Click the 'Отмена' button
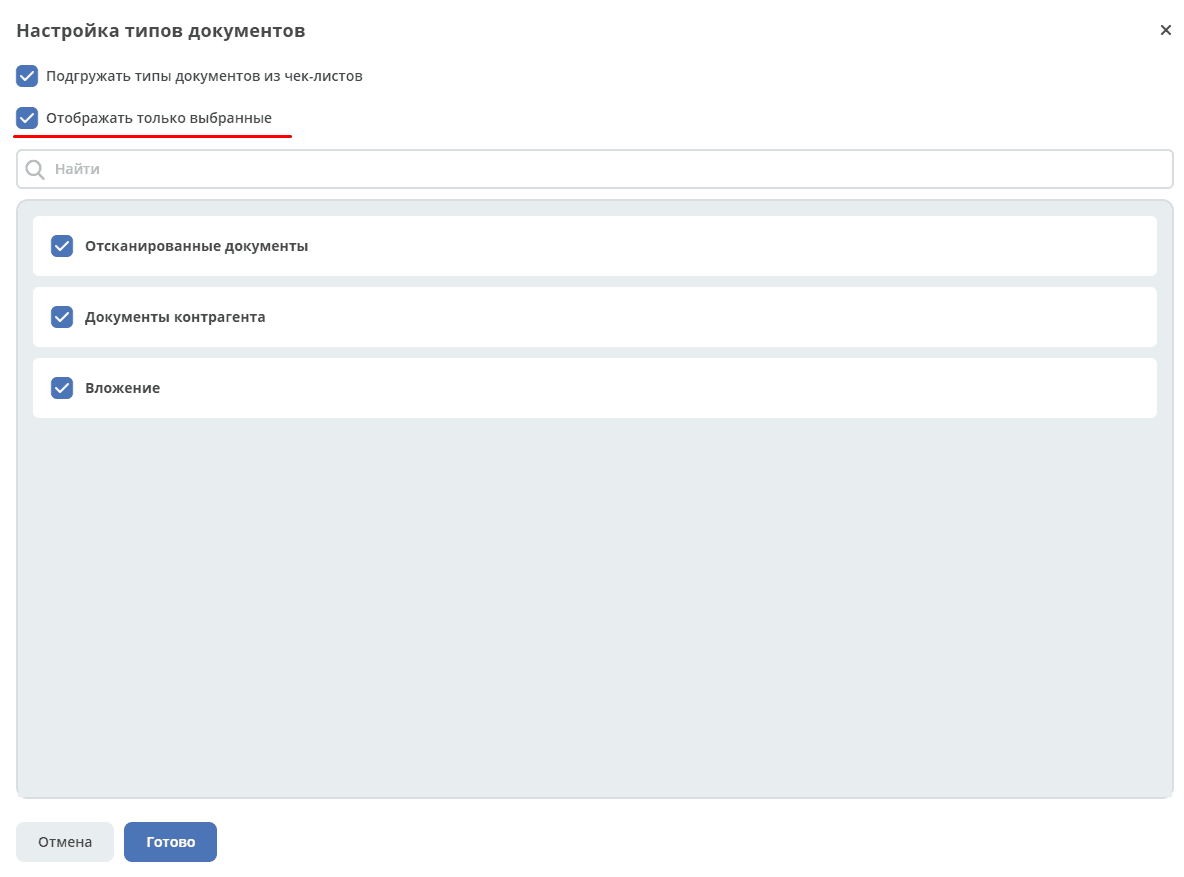The width and height of the screenshot is (1184, 877). click(65, 841)
